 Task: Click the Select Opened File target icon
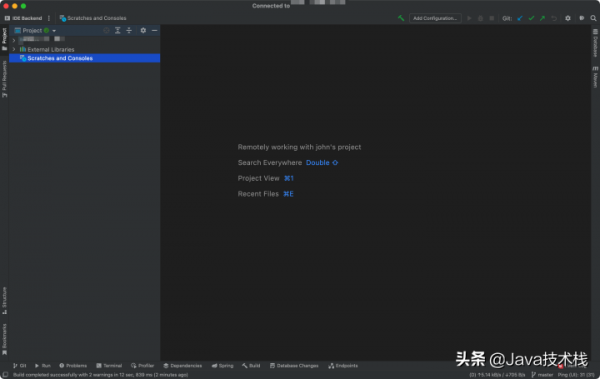106,30
